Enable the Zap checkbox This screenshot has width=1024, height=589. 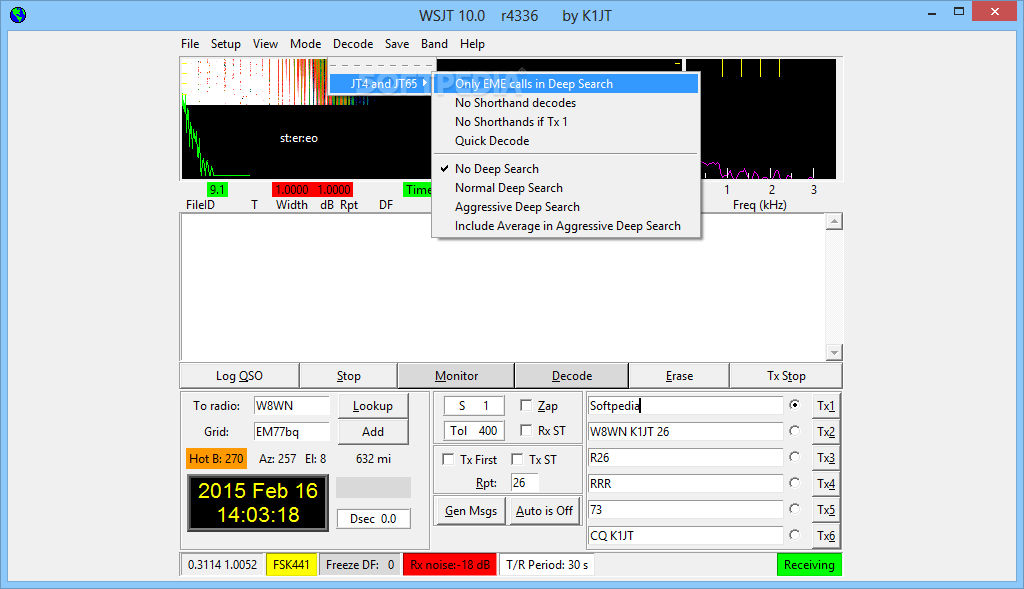coord(526,406)
